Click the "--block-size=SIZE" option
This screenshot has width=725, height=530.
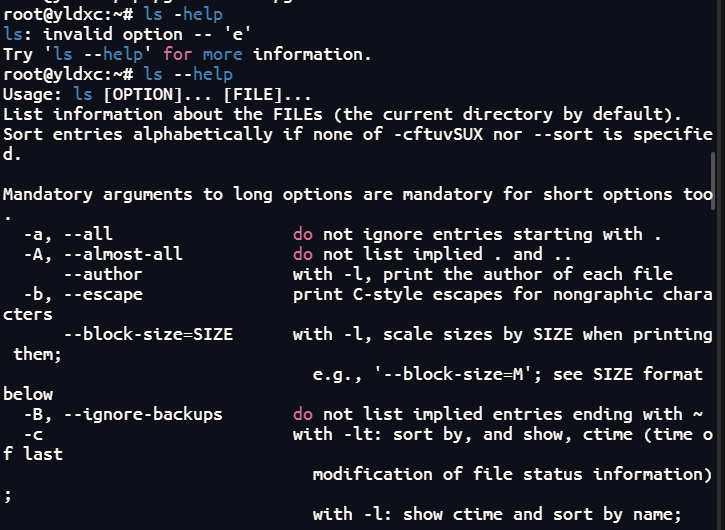point(147,334)
